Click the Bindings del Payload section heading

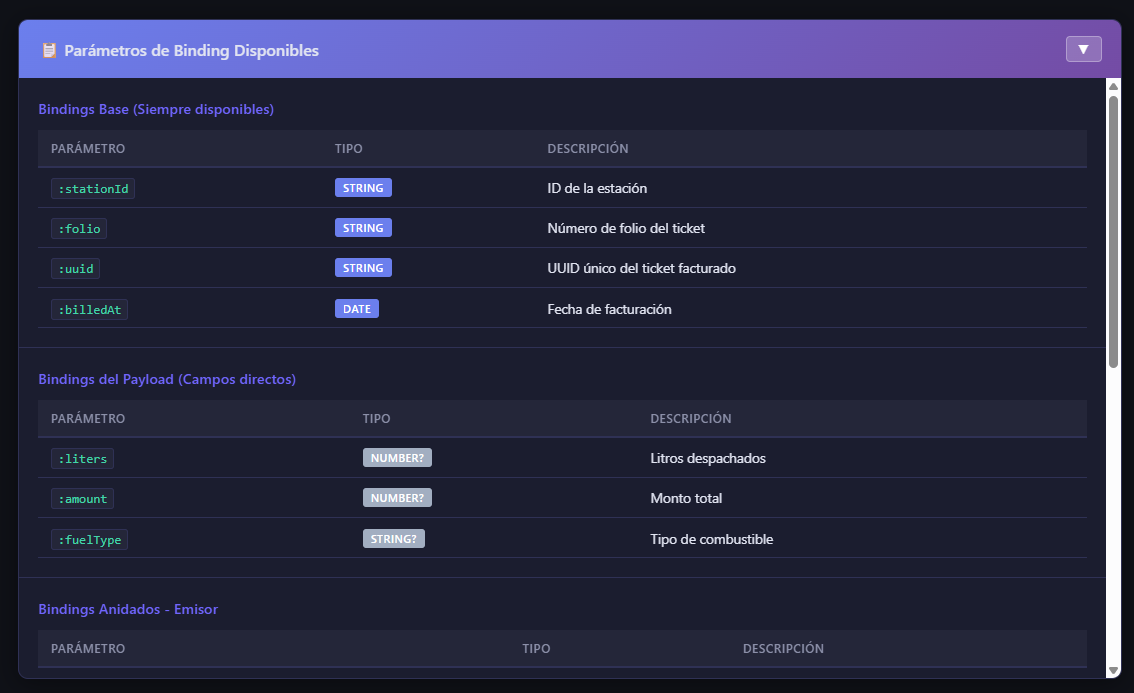click(x=167, y=379)
